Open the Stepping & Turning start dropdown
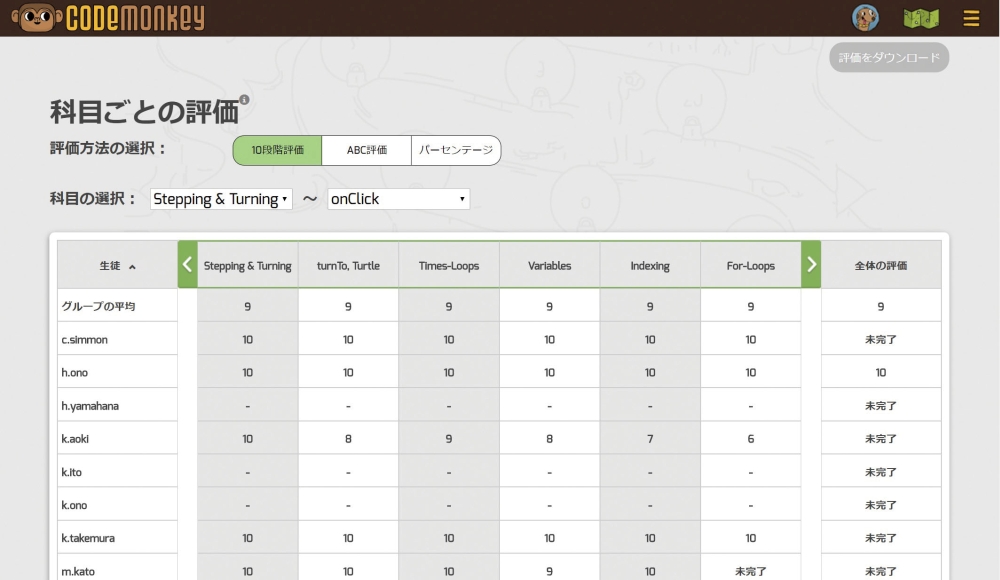The width and height of the screenshot is (1000, 580). coord(221,199)
